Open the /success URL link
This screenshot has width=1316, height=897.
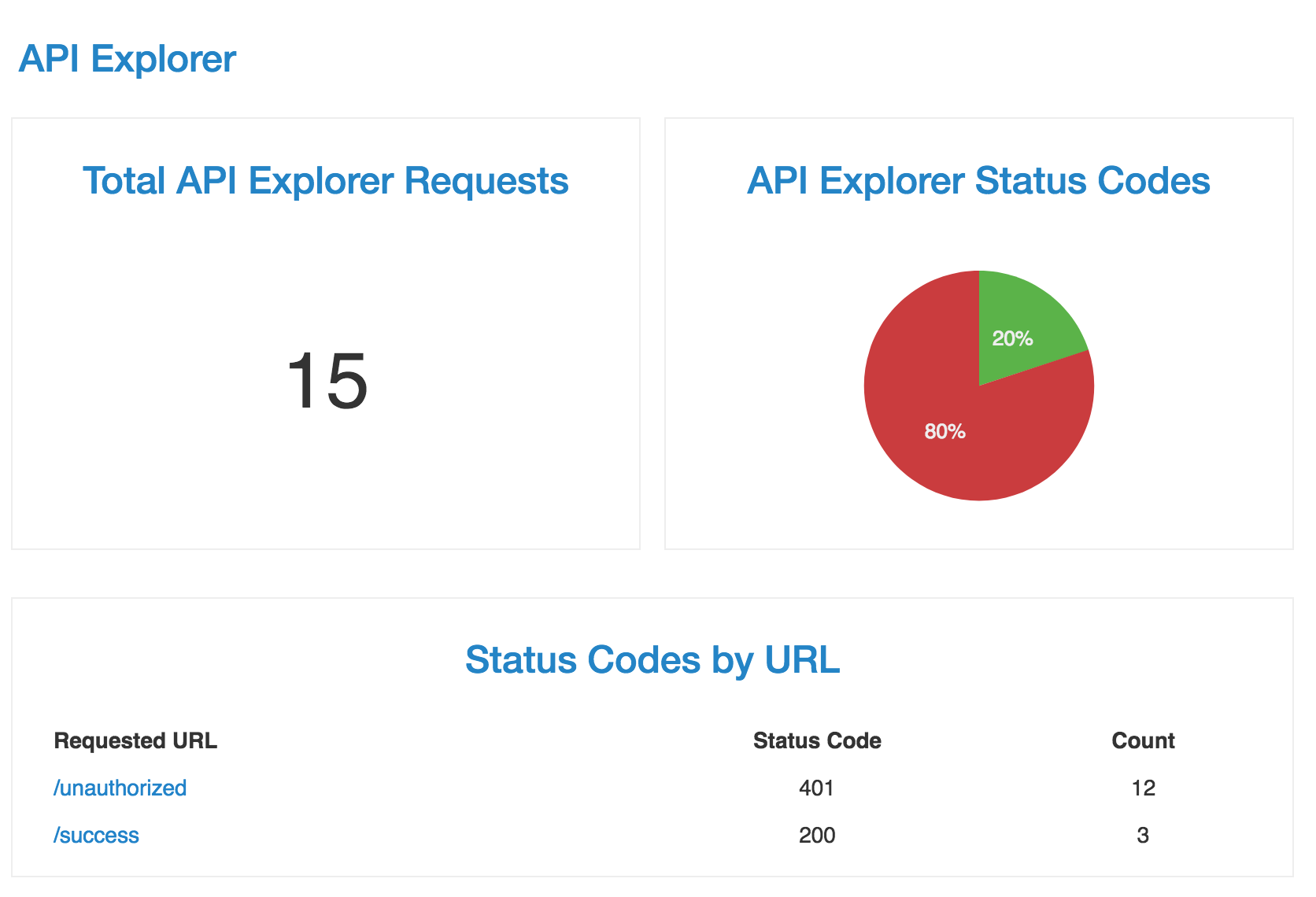click(97, 835)
